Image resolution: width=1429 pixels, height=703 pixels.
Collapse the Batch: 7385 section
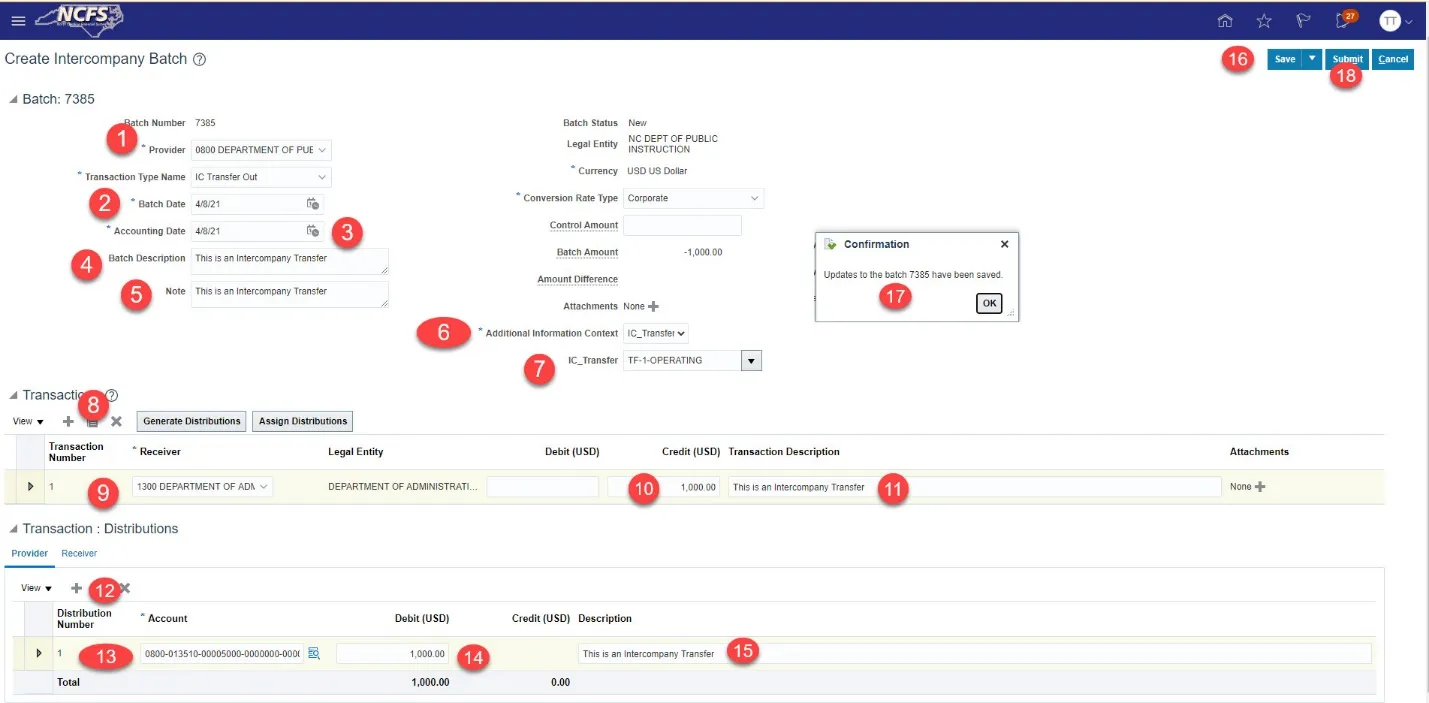pyautogui.click(x=12, y=99)
